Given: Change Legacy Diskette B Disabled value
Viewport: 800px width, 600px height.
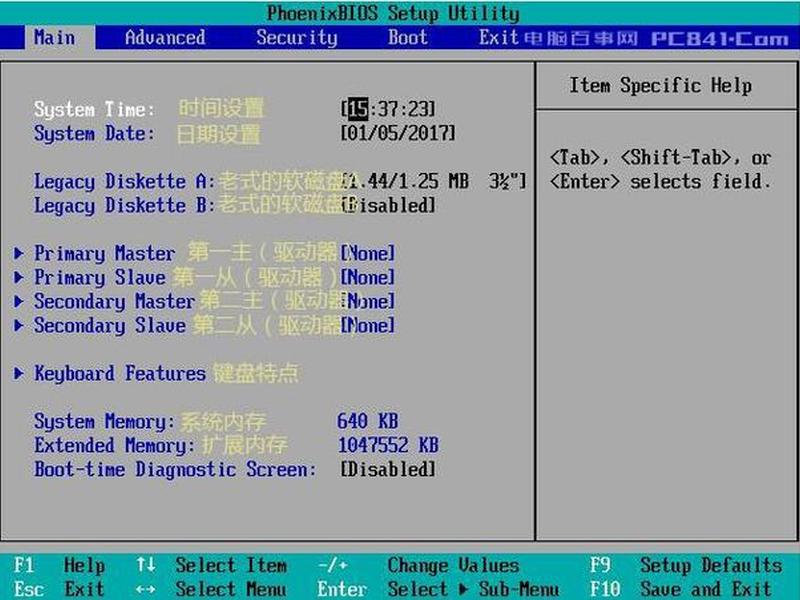Looking at the screenshot, I should click(388, 205).
